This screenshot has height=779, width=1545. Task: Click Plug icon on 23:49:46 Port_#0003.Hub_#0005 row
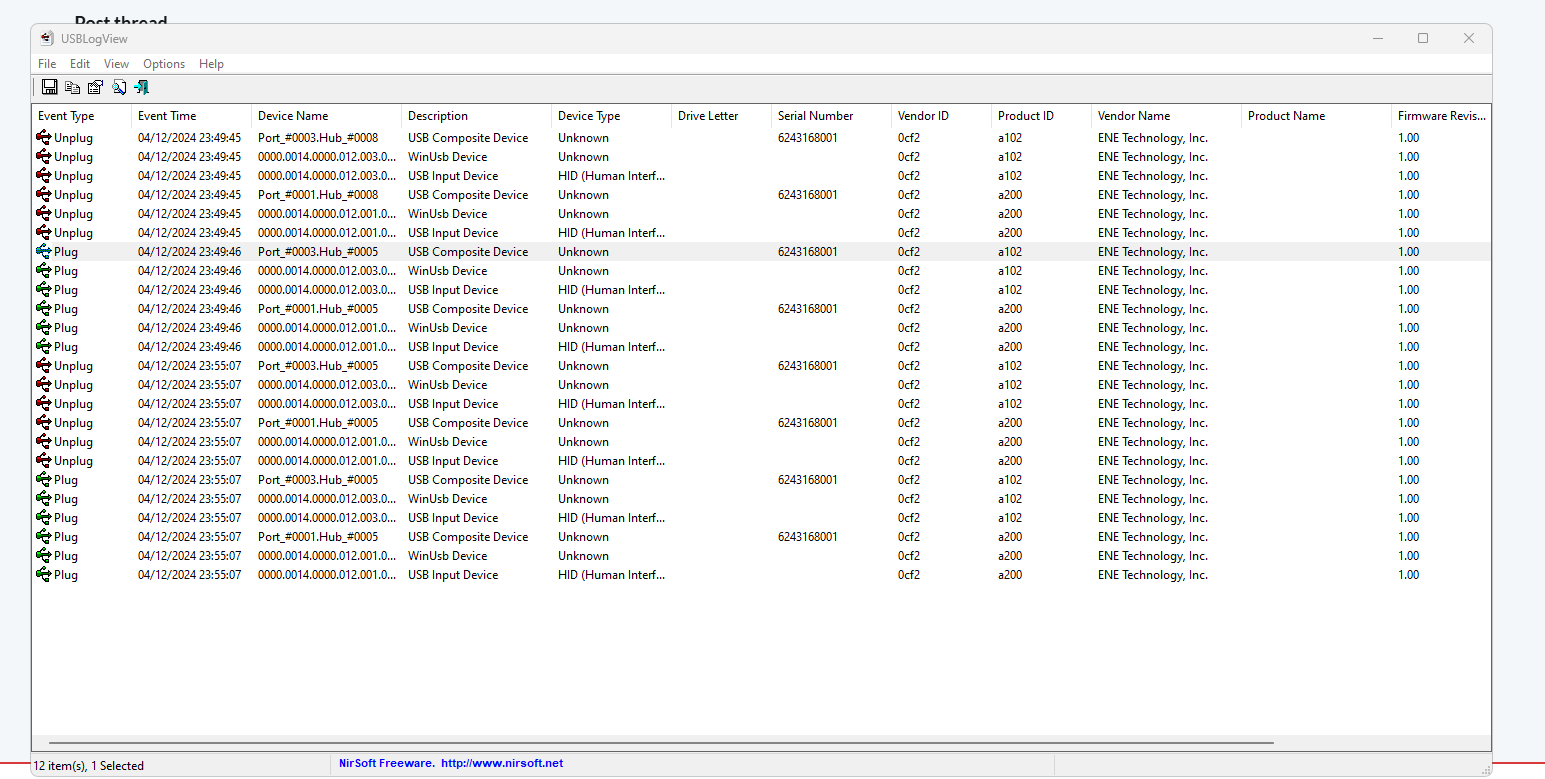click(44, 252)
